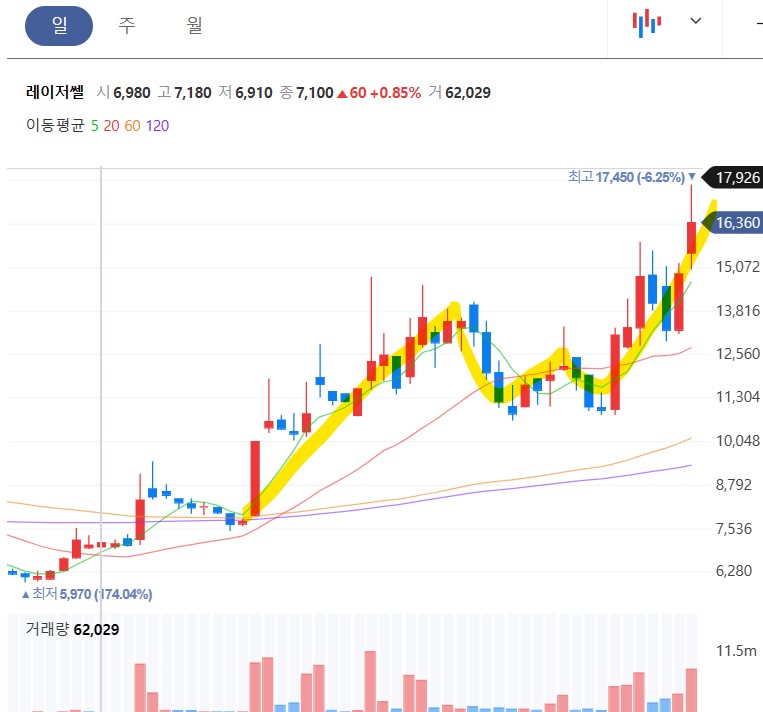Image resolution: width=763 pixels, height=712 pixels.
Task: Click the 11,304 price axis label
Action: point(737,397)
